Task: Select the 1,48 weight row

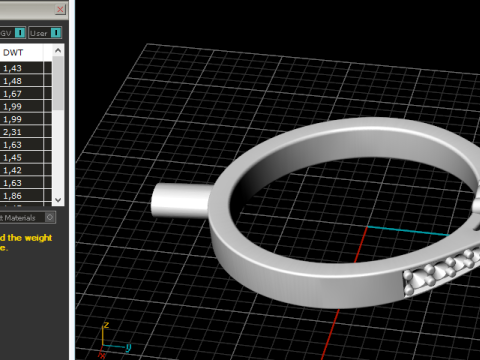Action: click(x=26, y=81)
